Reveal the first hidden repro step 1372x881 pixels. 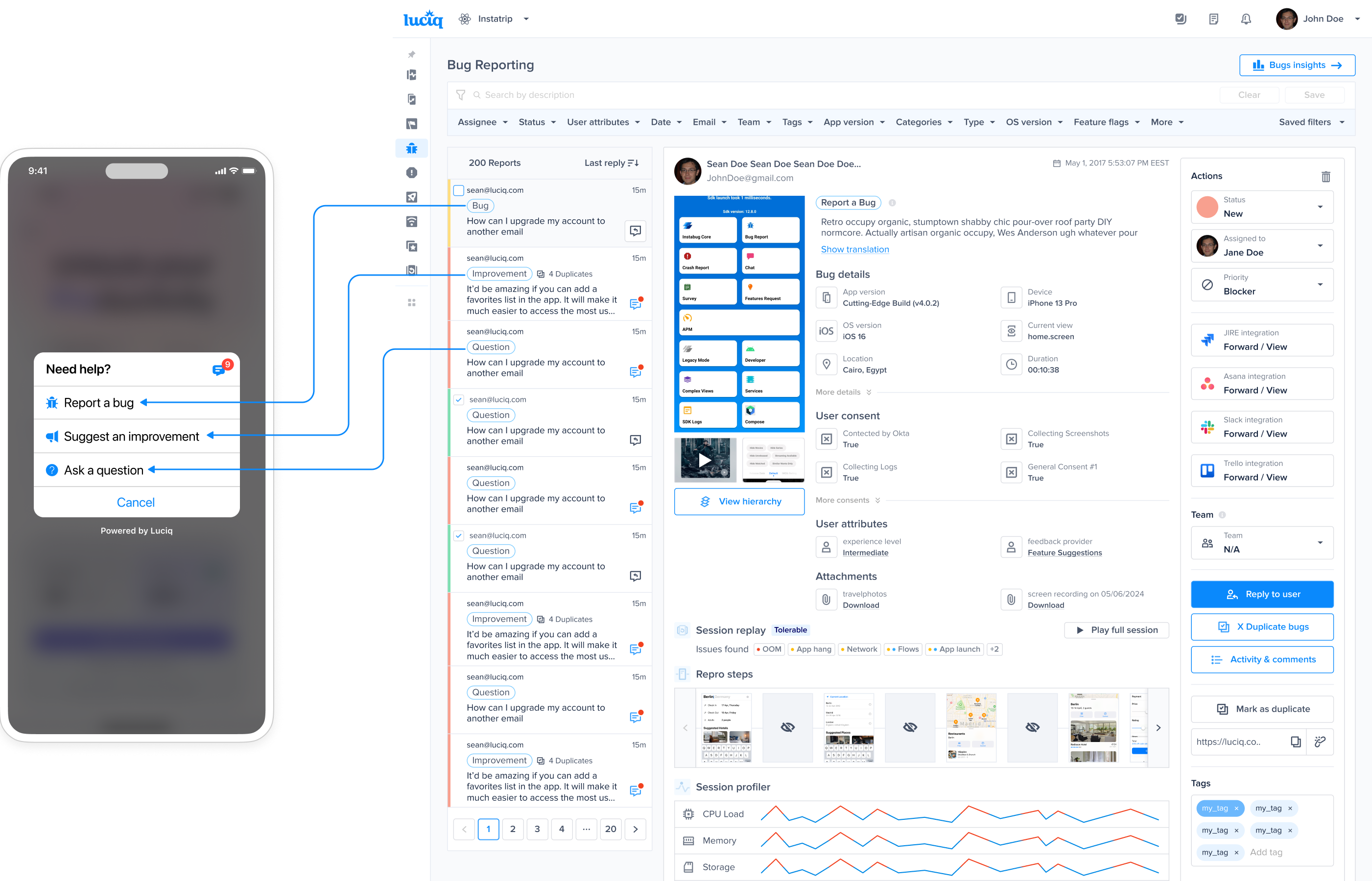(787, 727)
